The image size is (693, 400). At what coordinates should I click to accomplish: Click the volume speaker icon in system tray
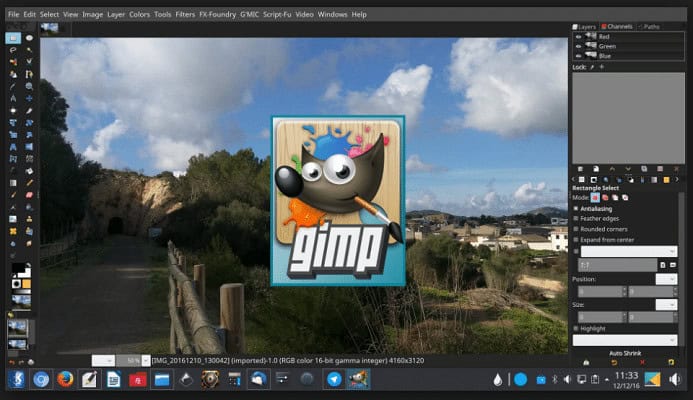(567, 379)
